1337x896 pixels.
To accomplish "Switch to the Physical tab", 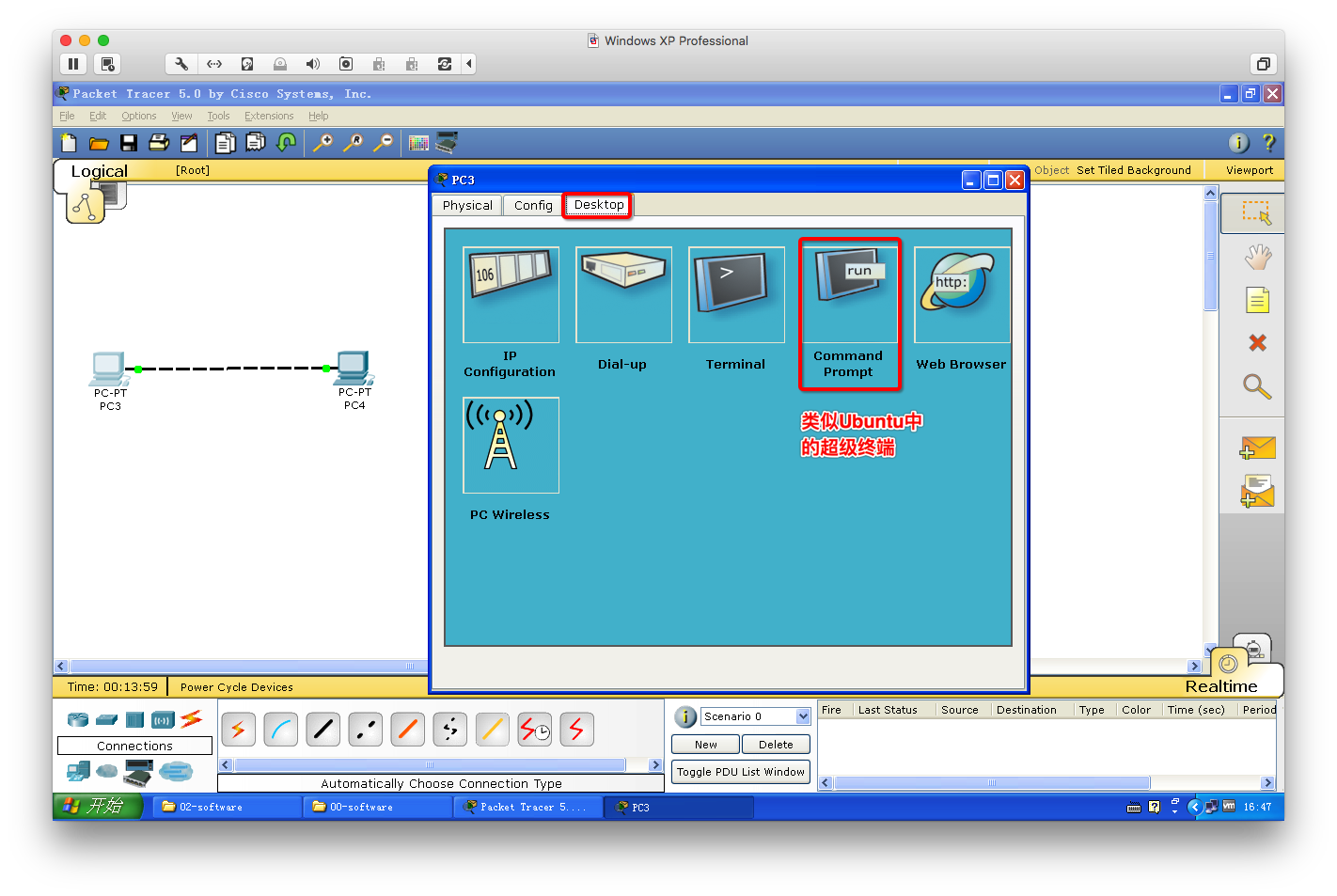I will tap(467, 206).
